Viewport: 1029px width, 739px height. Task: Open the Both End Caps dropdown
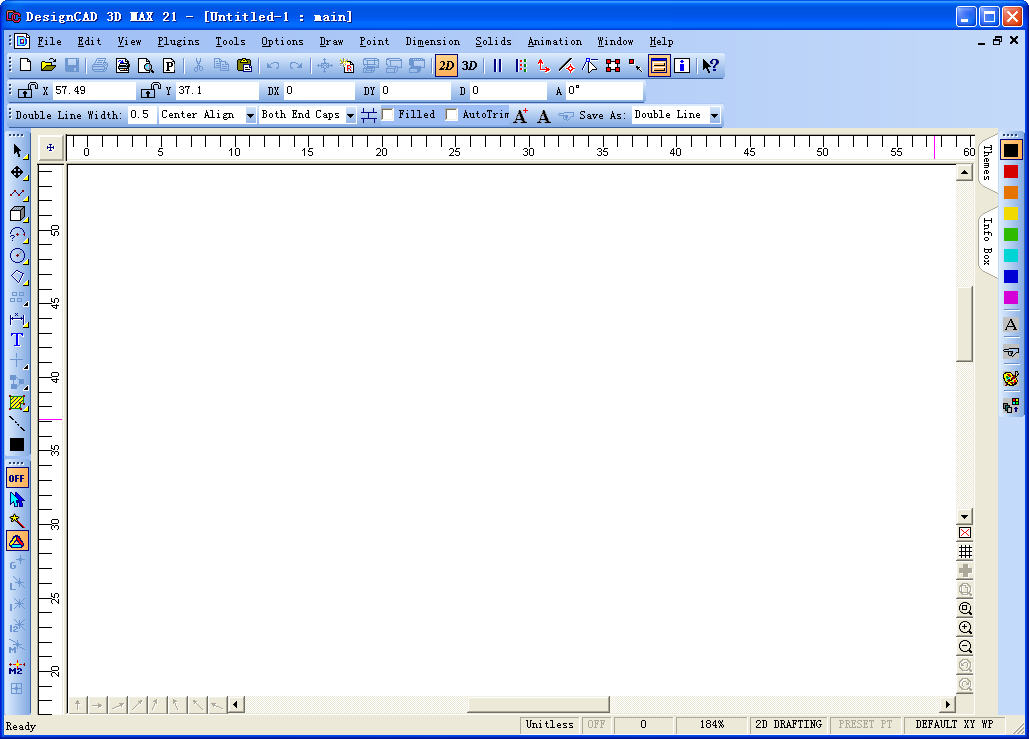[x=350, y=116]
